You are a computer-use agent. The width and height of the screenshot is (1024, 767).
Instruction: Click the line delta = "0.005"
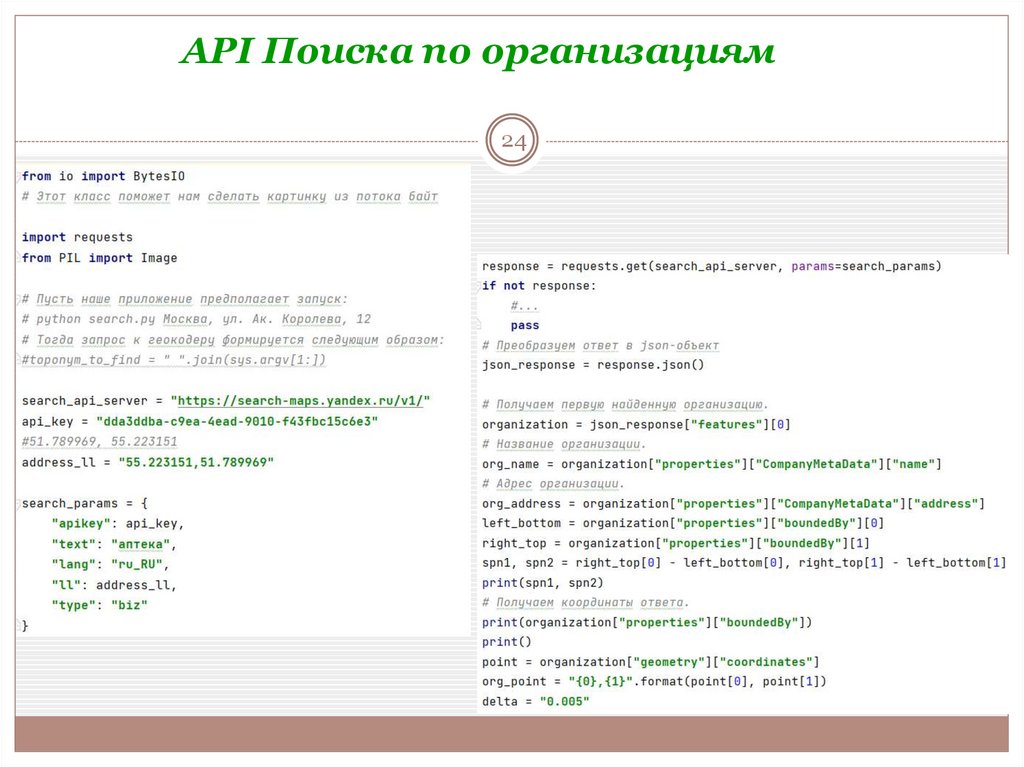(x=536, y=702)
